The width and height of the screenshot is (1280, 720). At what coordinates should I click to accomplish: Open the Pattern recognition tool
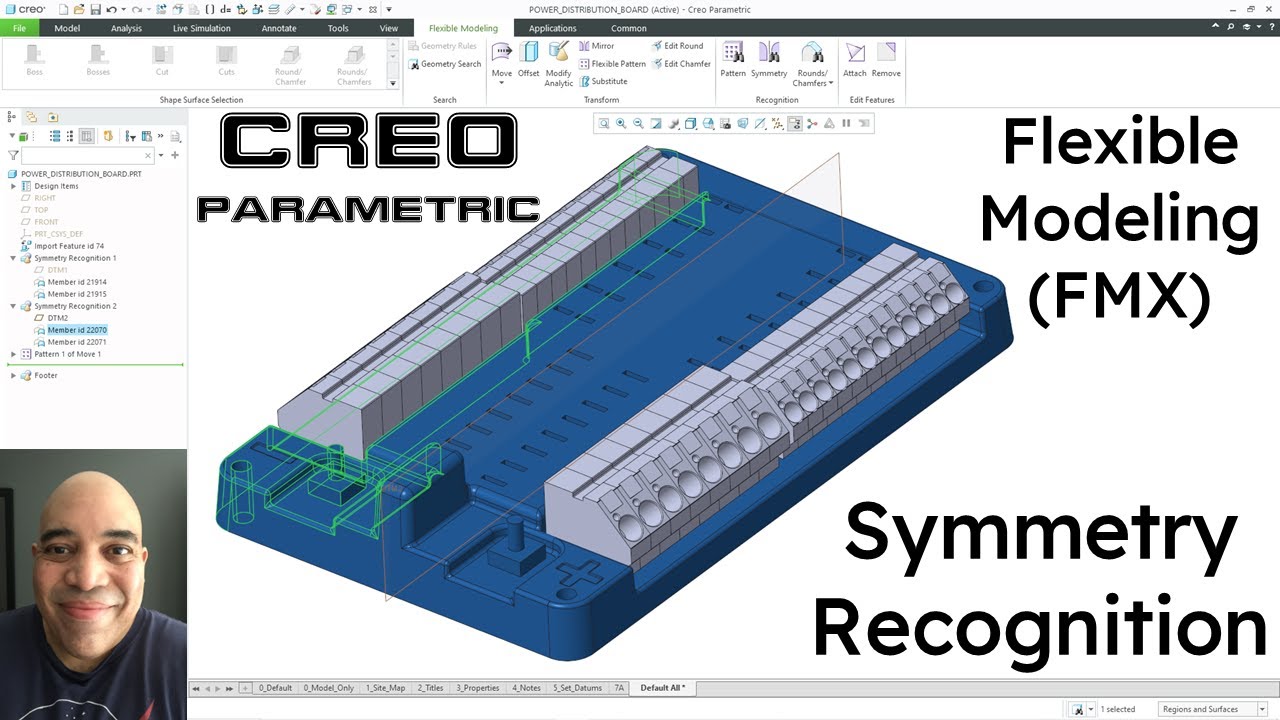pyautogui.click(x=733, y=59)
